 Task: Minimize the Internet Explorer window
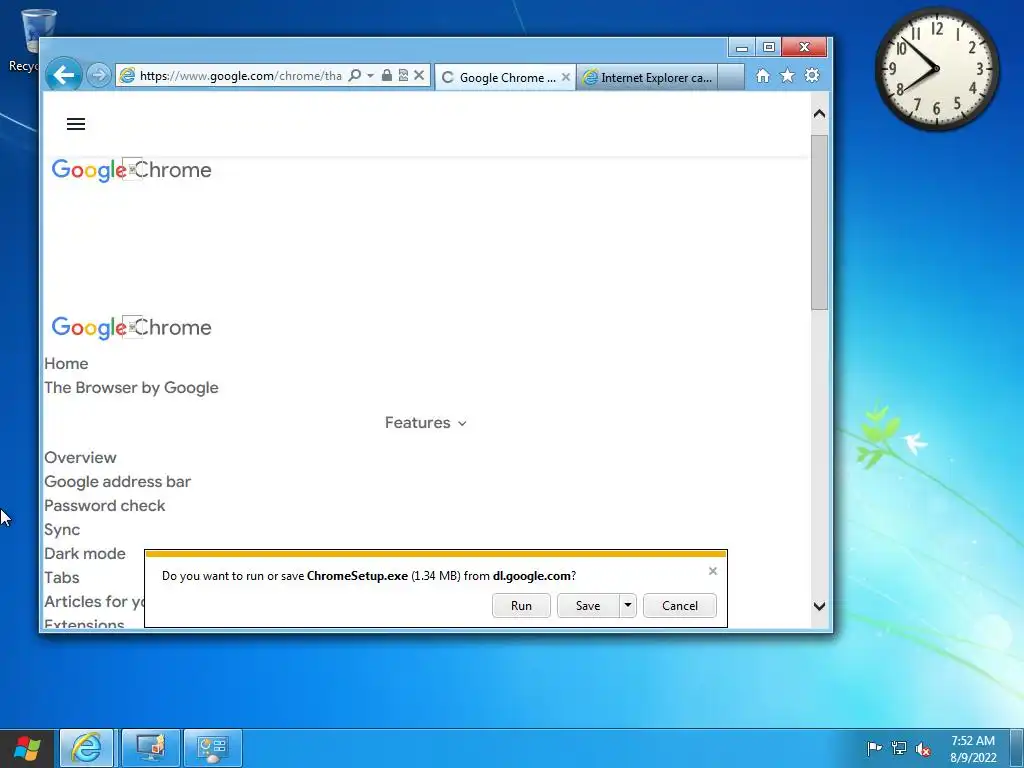coord(741,47)
